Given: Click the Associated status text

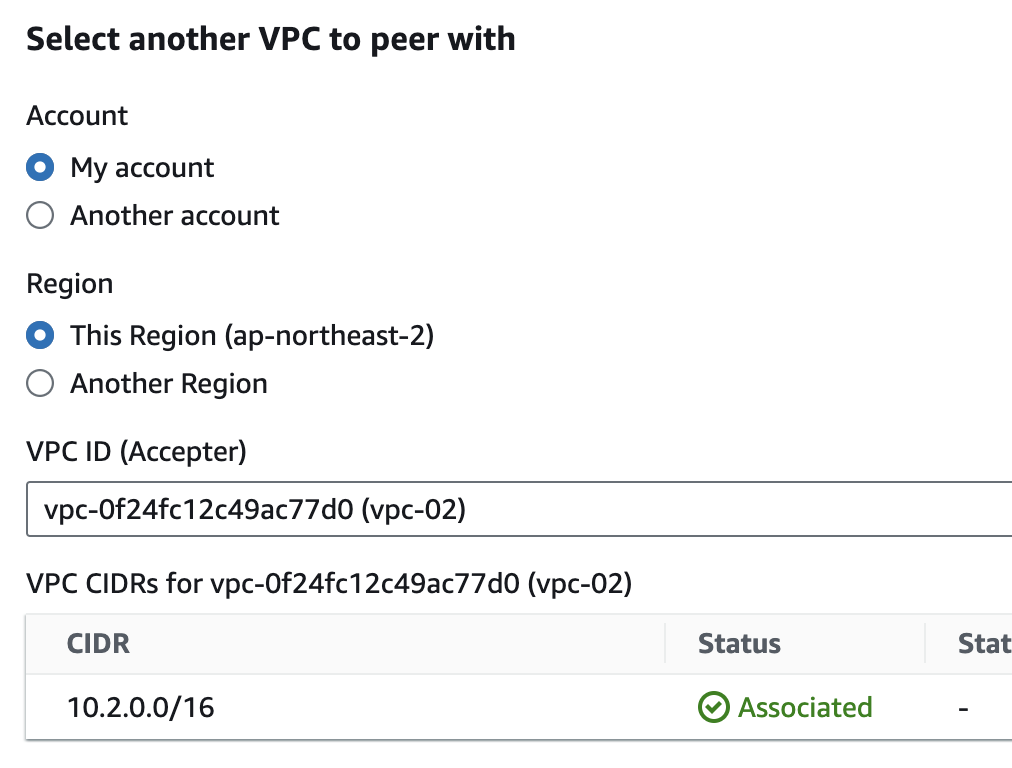Looking at the screenshot, I should coord(805,708).
